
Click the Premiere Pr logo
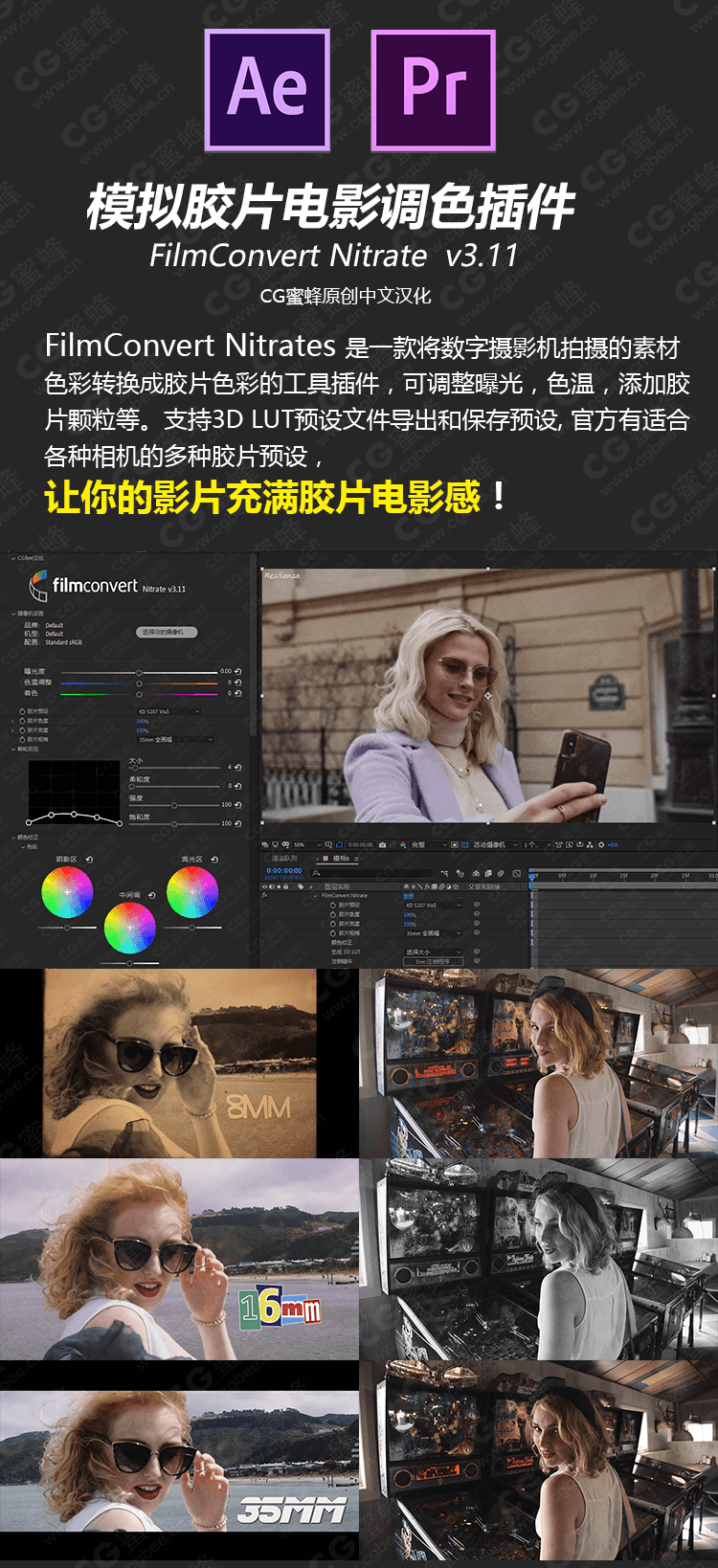[434, 90]
